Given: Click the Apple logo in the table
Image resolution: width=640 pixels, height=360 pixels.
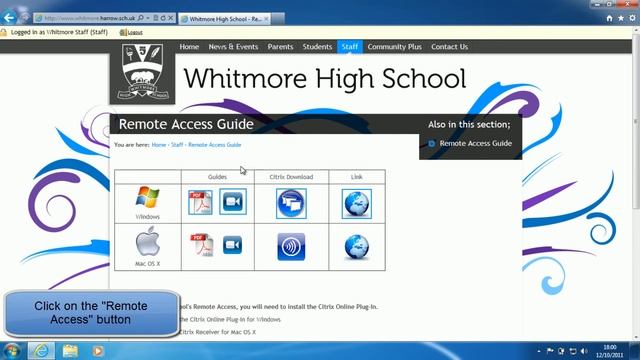Looking at the screenshot, I should 147,242.
